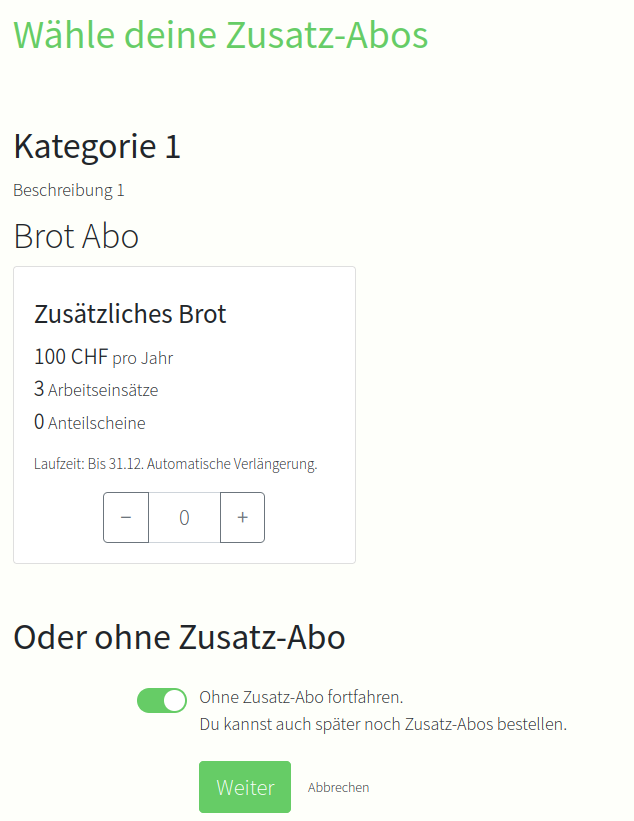The height and width of the screenshot is (821, 634).
Task: Click the 'pro Jahr' price label
Action: pos(143,358)
